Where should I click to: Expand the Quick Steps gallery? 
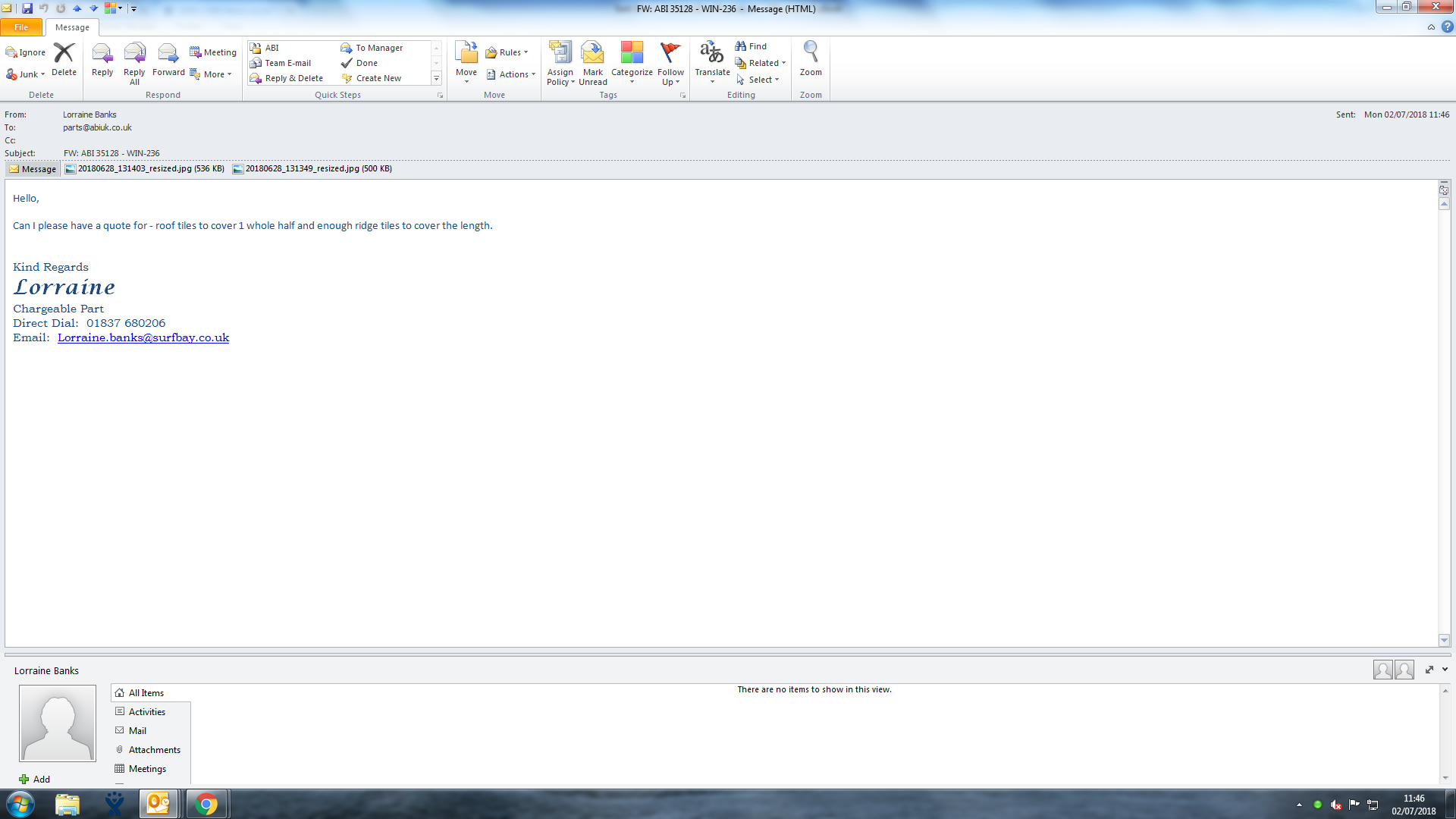(436, 78)
